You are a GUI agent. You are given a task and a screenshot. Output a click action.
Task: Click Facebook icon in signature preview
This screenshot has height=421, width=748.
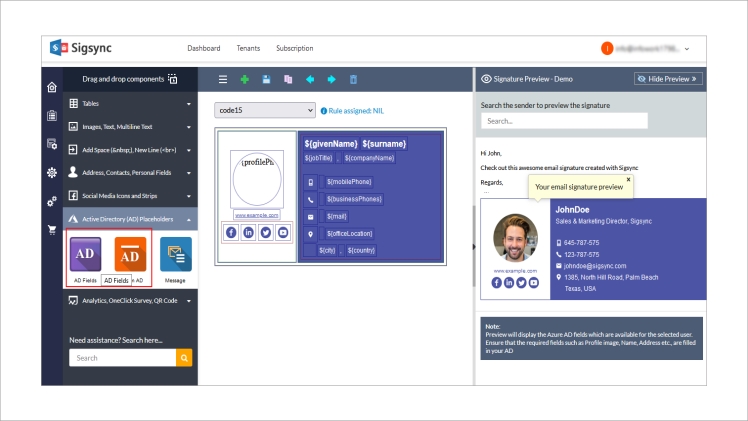(x=497, y=283)
